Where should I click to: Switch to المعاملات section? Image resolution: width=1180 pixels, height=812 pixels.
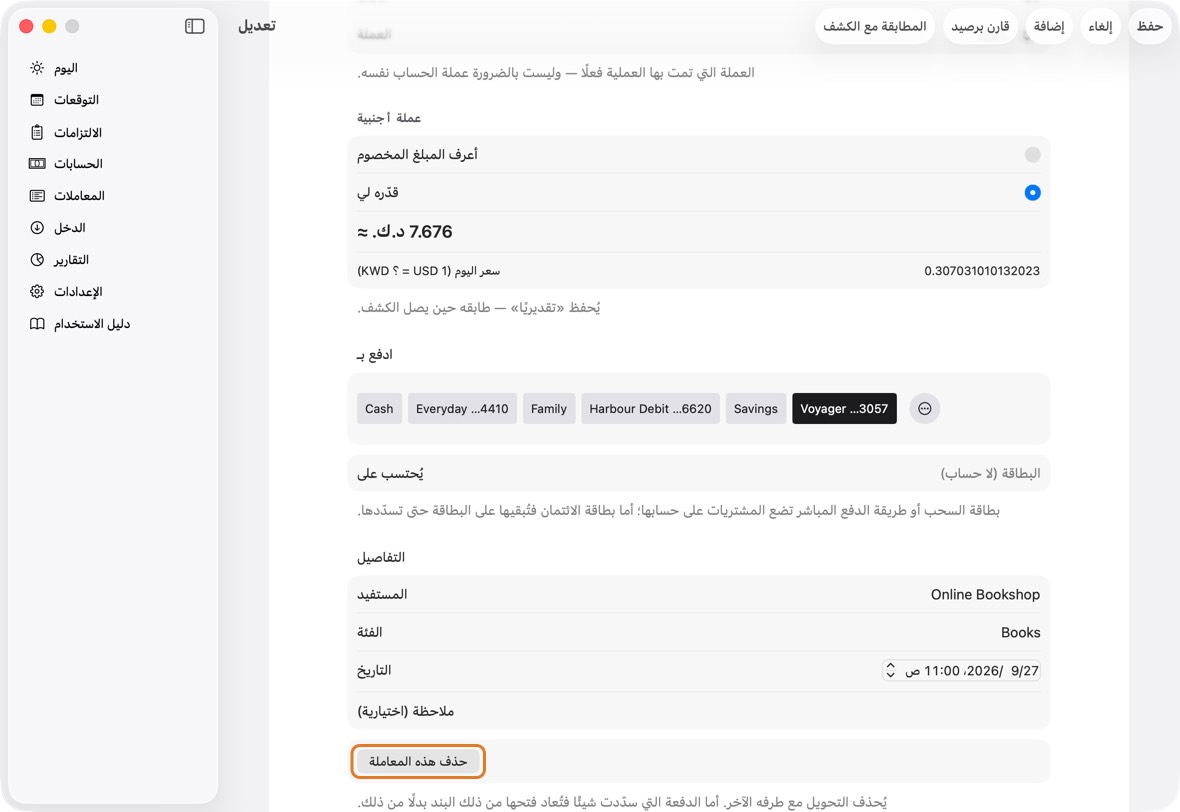coord(79,196)
